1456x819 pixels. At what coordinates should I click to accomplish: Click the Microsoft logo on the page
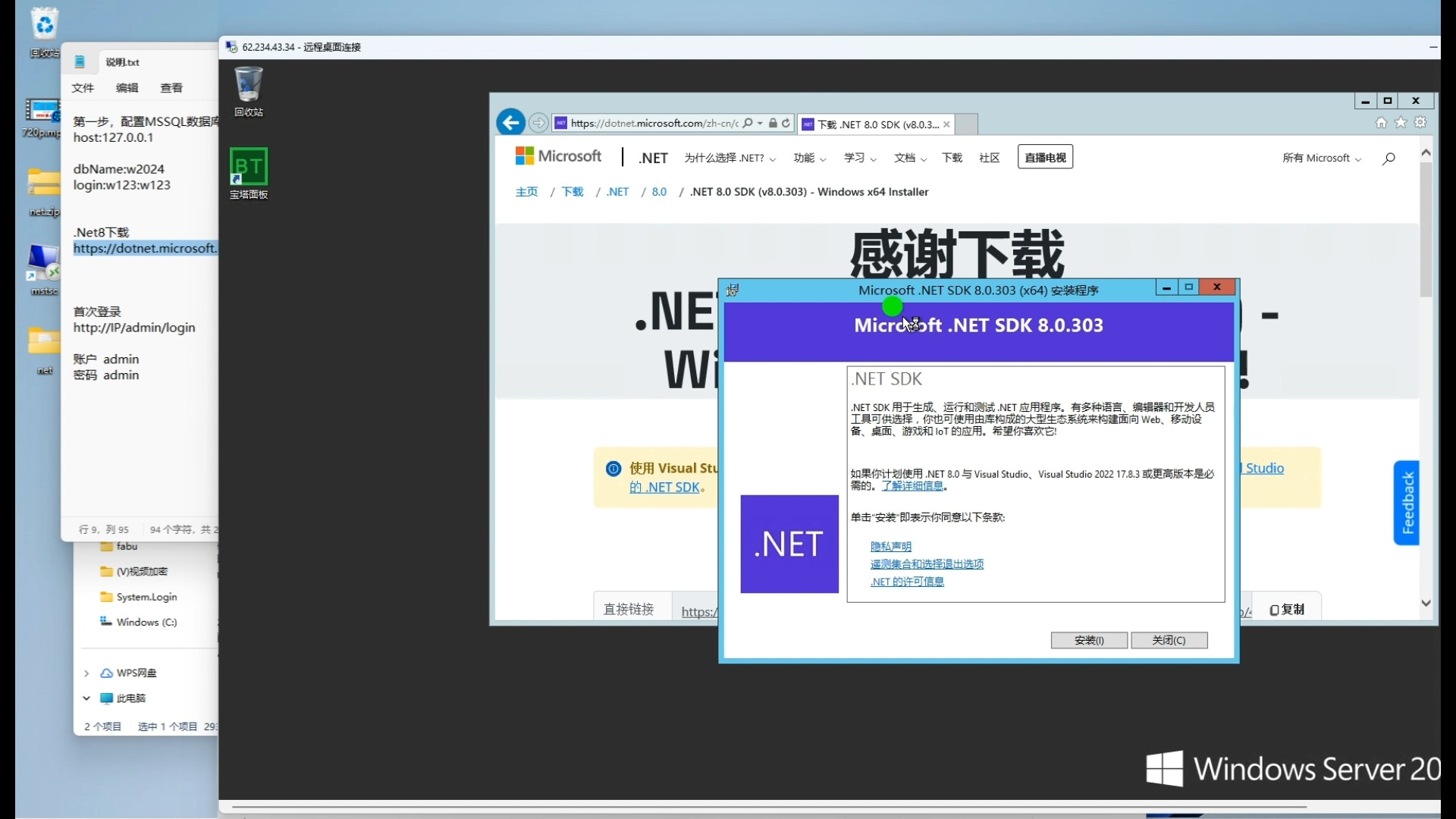point(558,156)
